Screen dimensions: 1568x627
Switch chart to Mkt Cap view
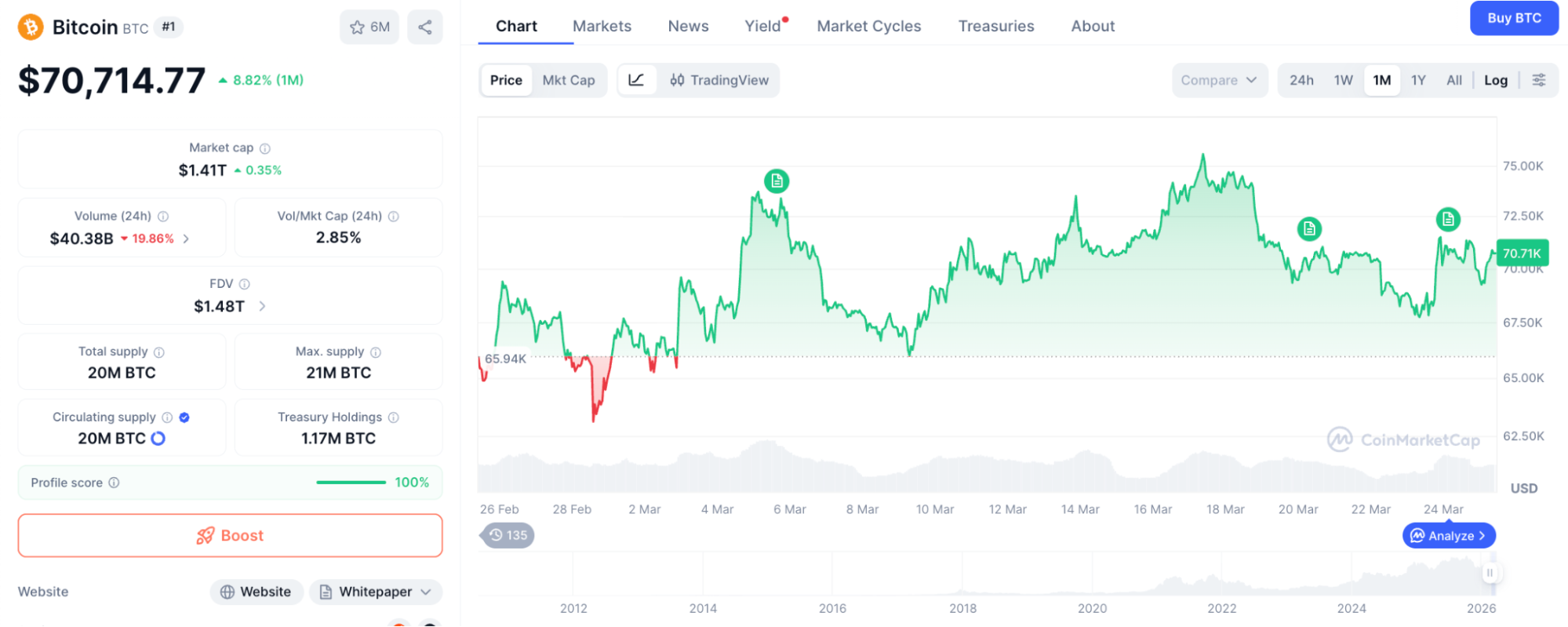tap(569, 80)
